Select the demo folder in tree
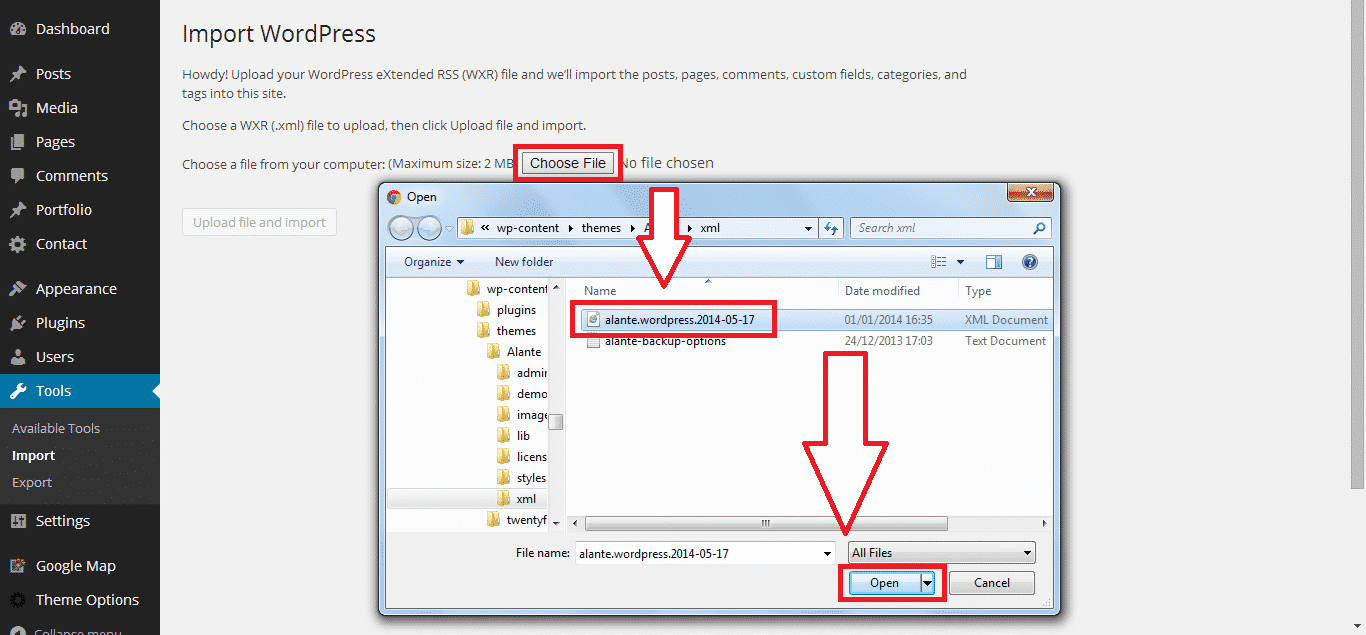The image size is (1366, 635). point(522,394)
